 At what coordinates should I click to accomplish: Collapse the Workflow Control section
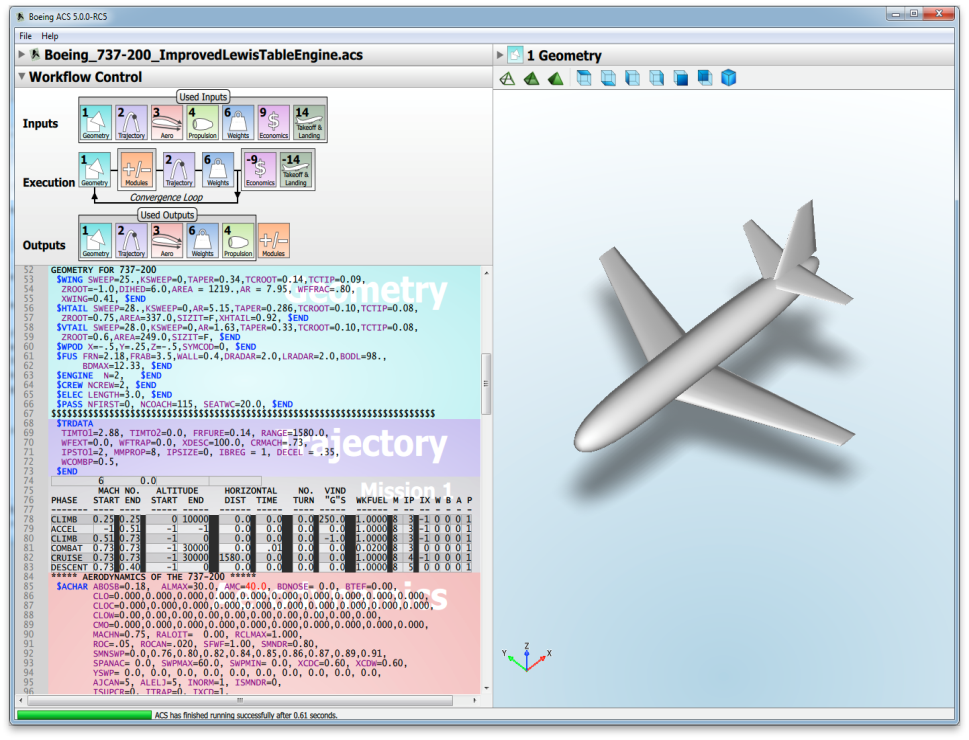(x=22, y=77)
